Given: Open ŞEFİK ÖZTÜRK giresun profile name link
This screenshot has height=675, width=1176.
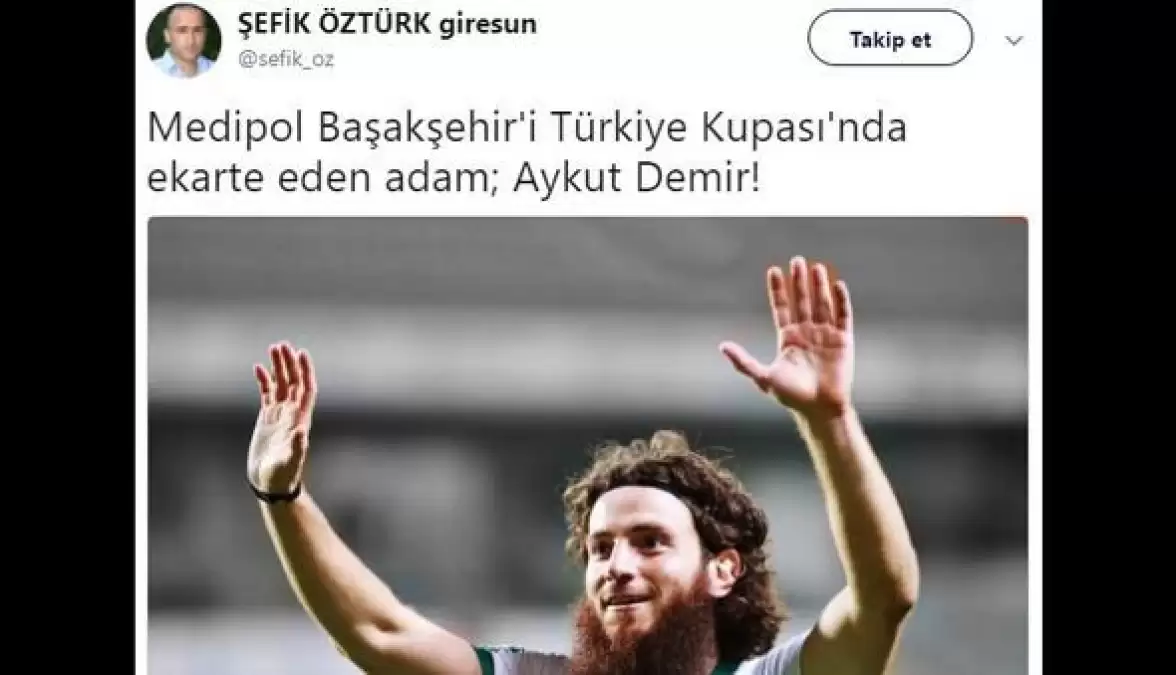Looking at the screenshot, I should pos(386,22).
